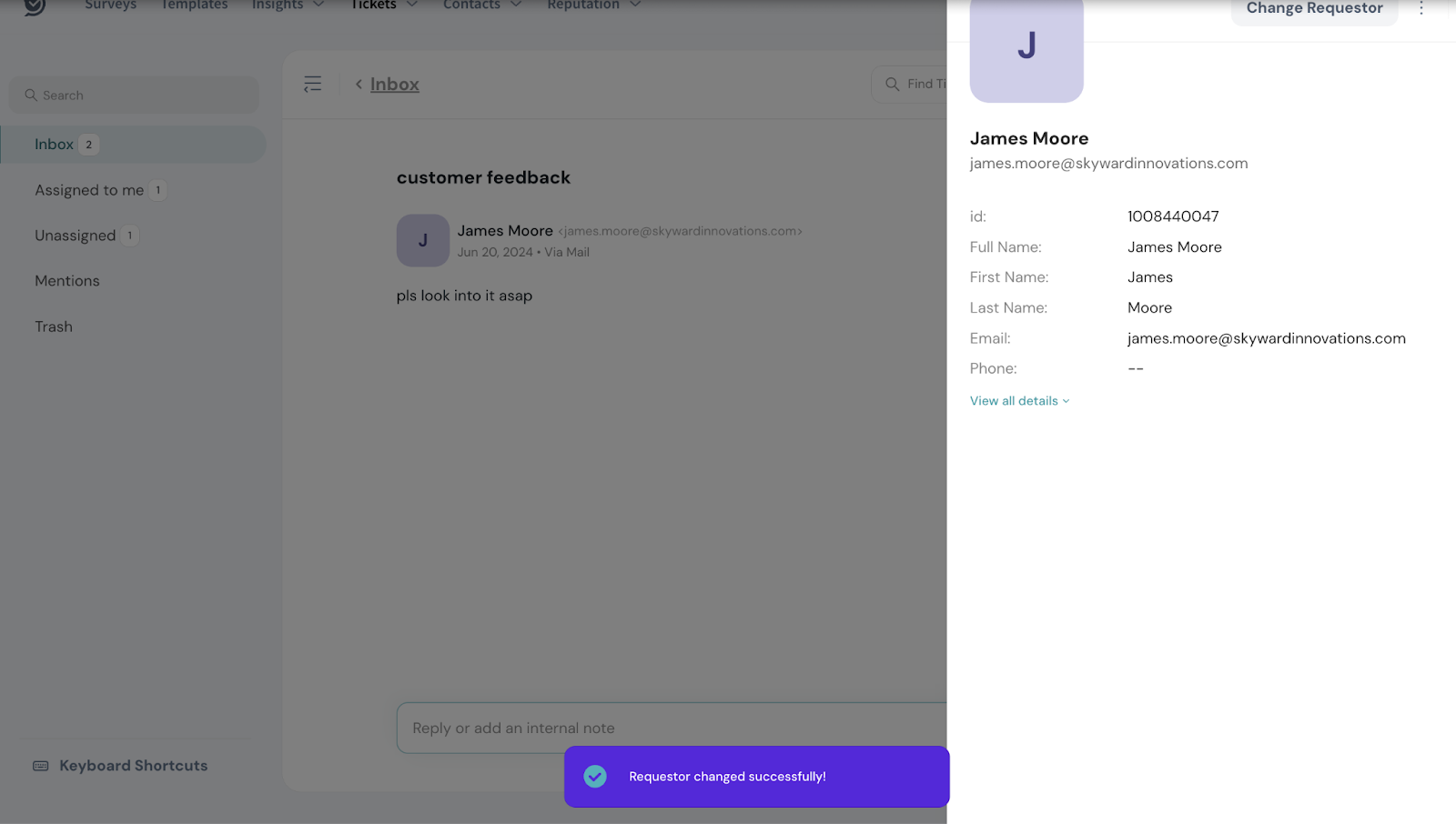Click the keyboard icon near Keyboard Shortcuts
This screenshot has height=824, width=1456.
point(41,766)
